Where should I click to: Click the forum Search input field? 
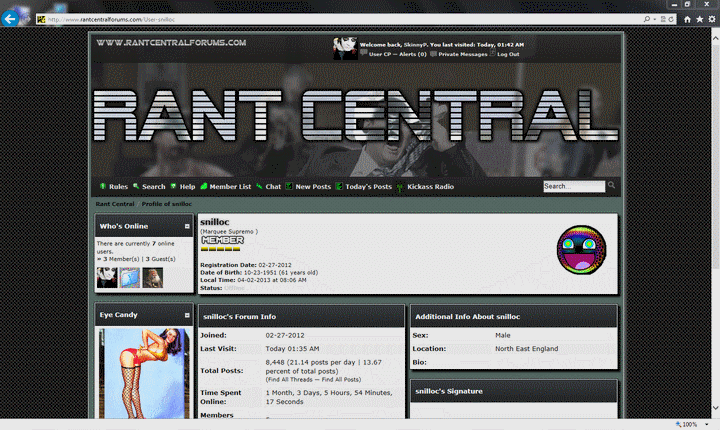point(574,186)
